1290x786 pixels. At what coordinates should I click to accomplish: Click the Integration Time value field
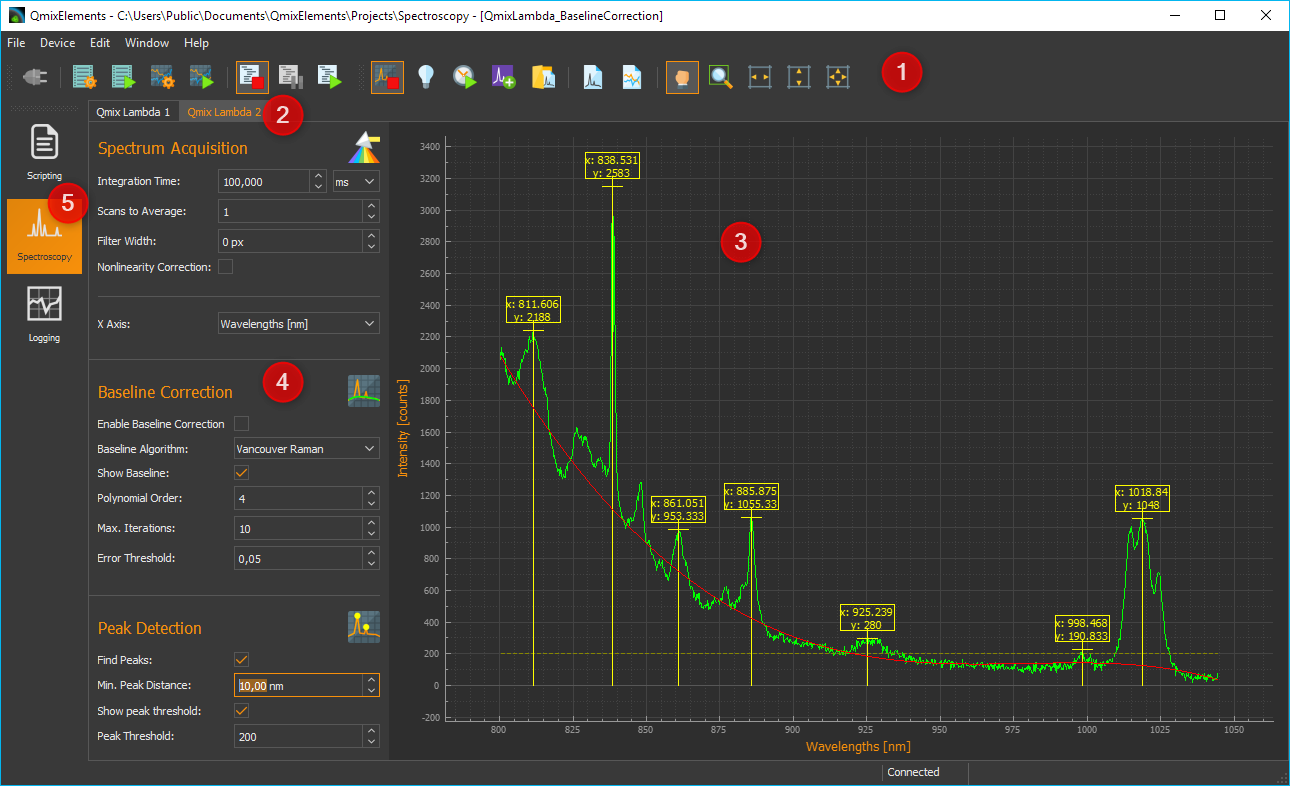point(264,181)
